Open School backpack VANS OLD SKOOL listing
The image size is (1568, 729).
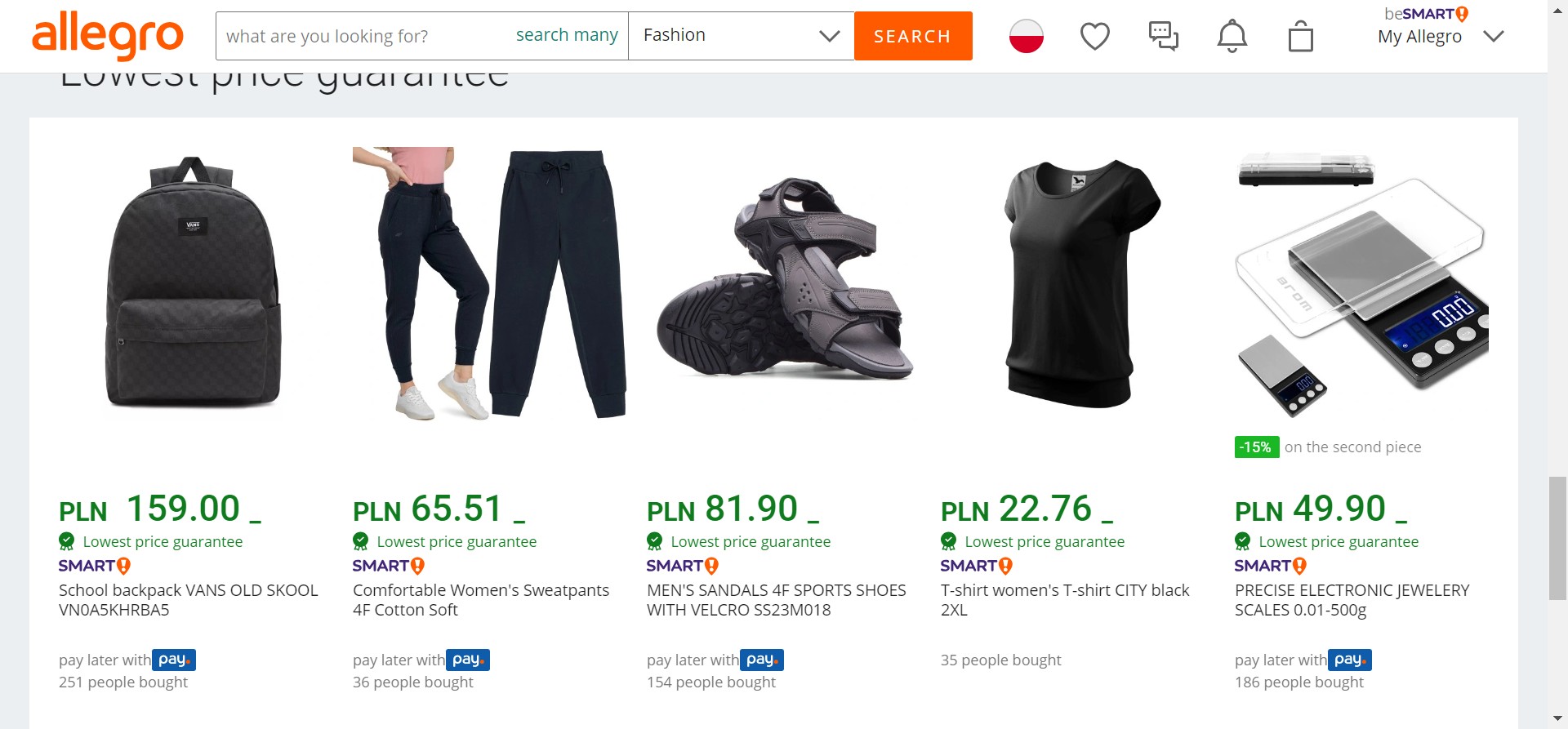pyautogui.click(x=188, y=599)
